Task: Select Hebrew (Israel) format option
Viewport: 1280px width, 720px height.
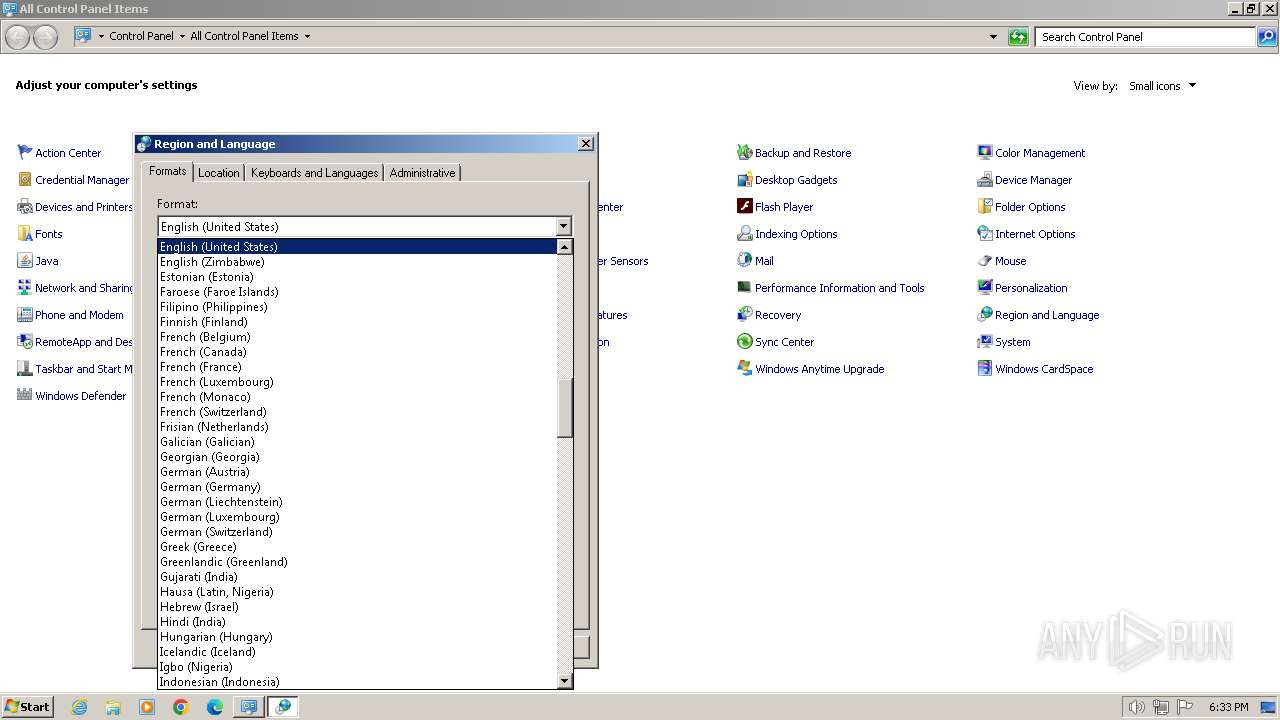Action: 358,607
